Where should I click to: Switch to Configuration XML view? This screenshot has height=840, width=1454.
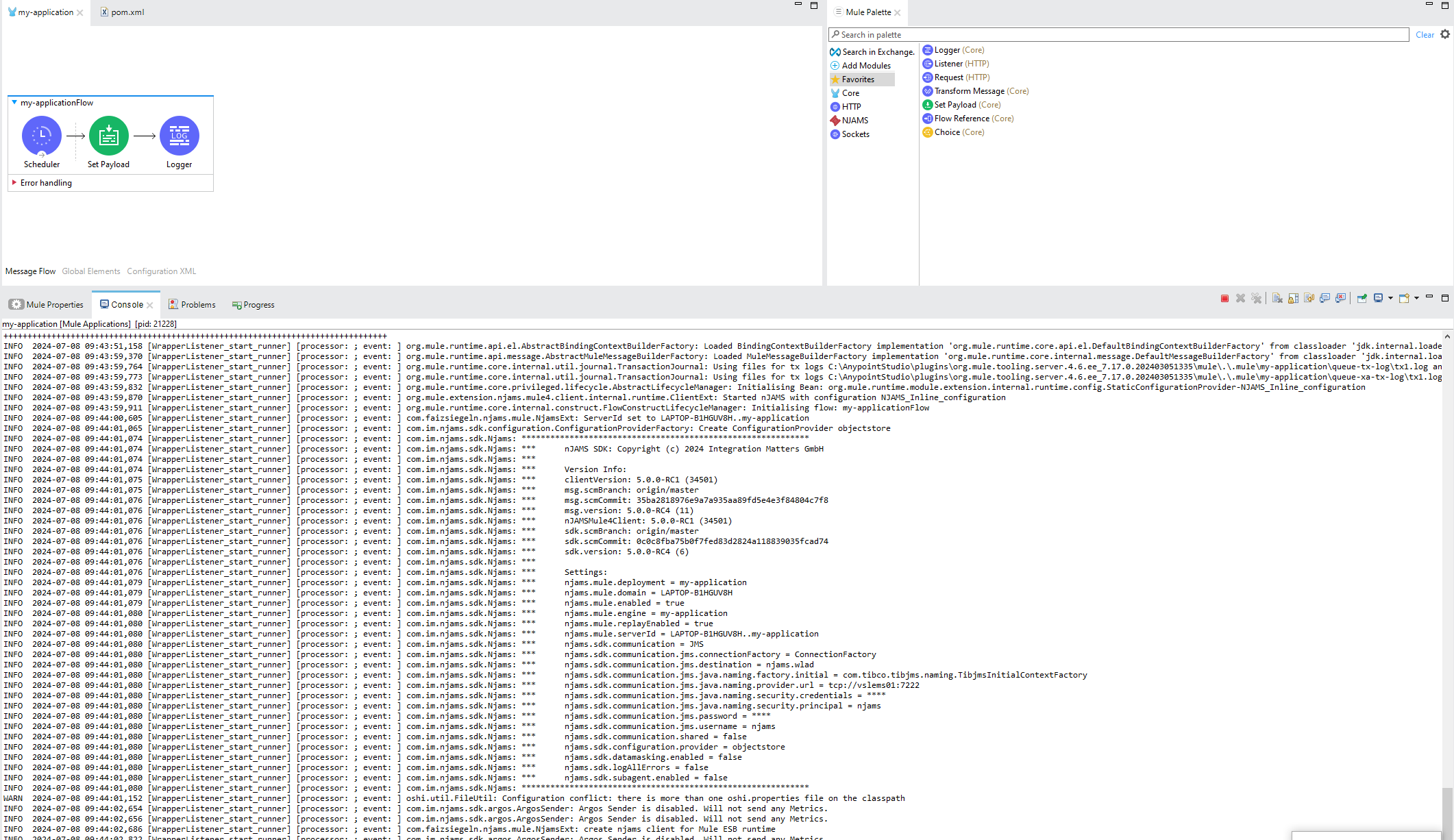pos(162,271)
